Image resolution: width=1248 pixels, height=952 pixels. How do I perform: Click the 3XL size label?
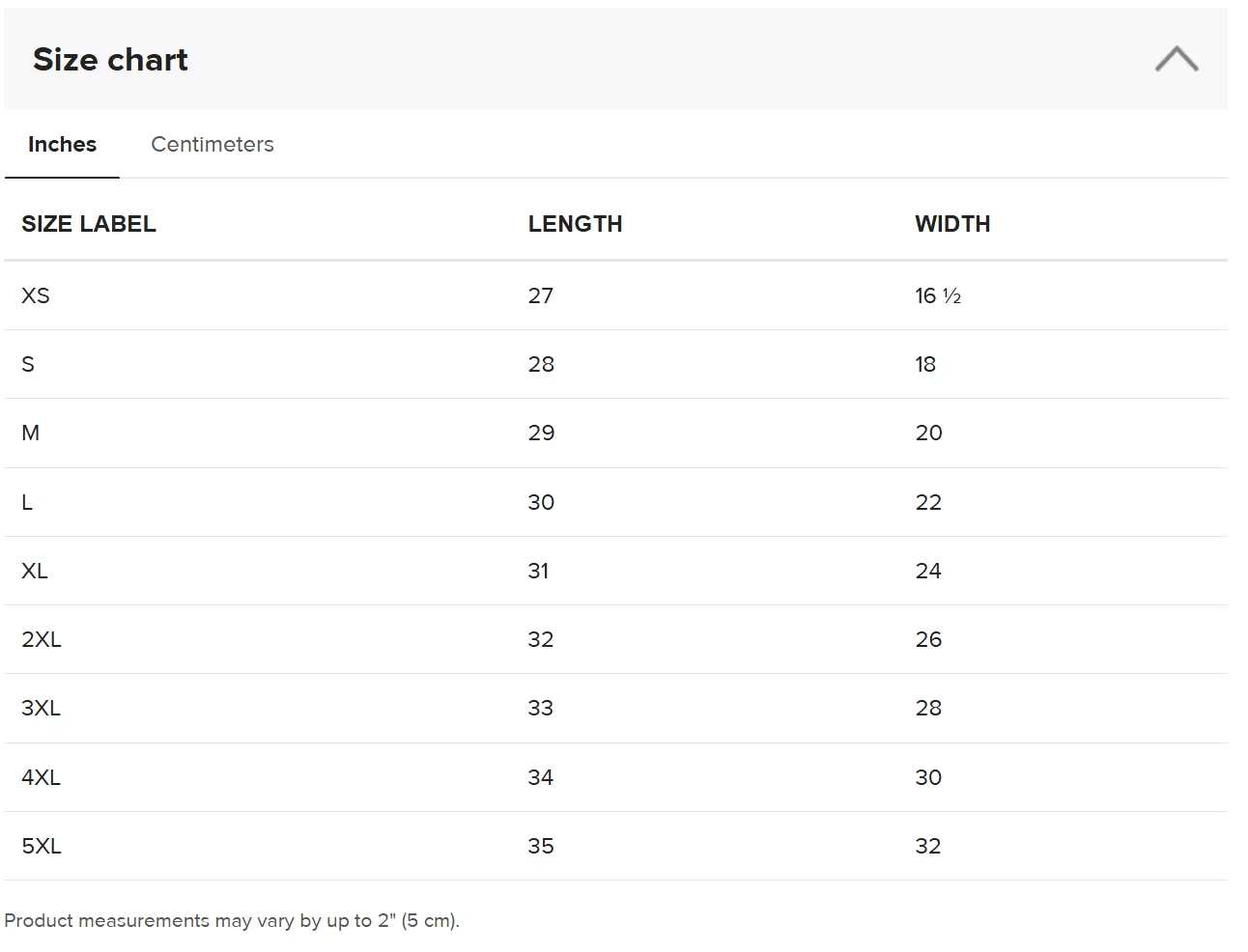[x=42, y=708]
